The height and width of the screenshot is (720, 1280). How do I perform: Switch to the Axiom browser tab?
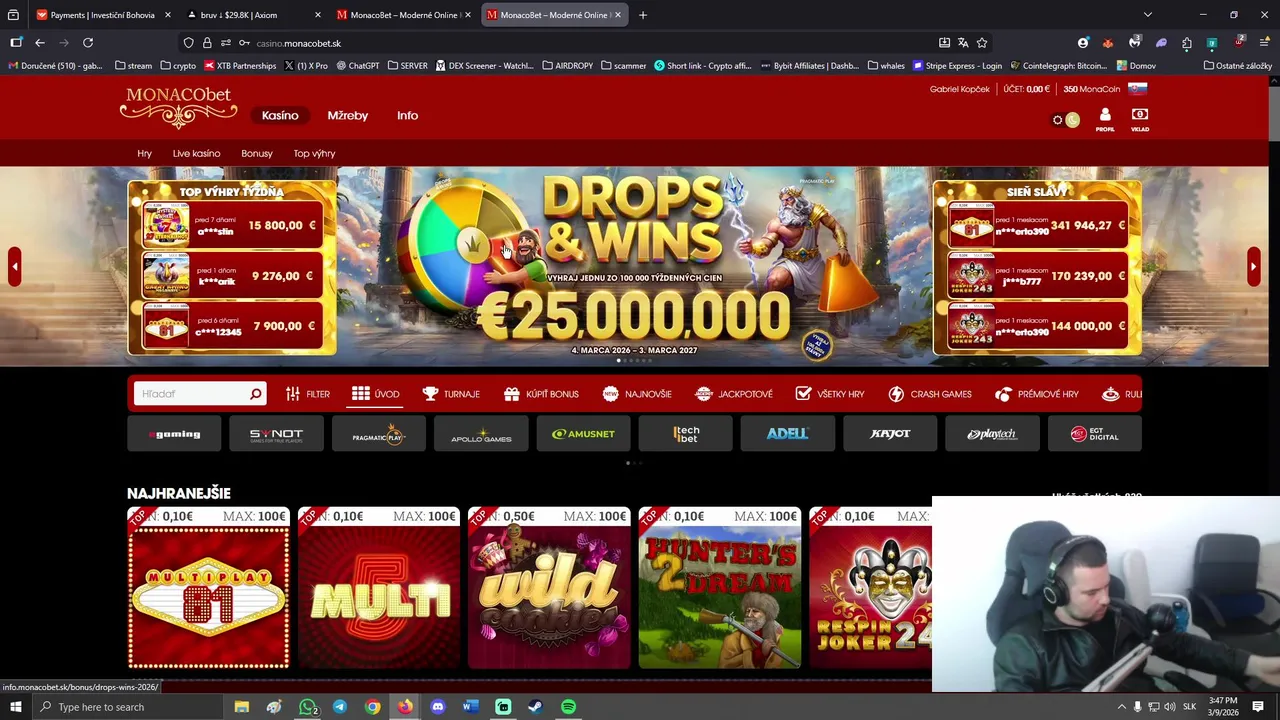pyautogui.click(x=254, y=15)
